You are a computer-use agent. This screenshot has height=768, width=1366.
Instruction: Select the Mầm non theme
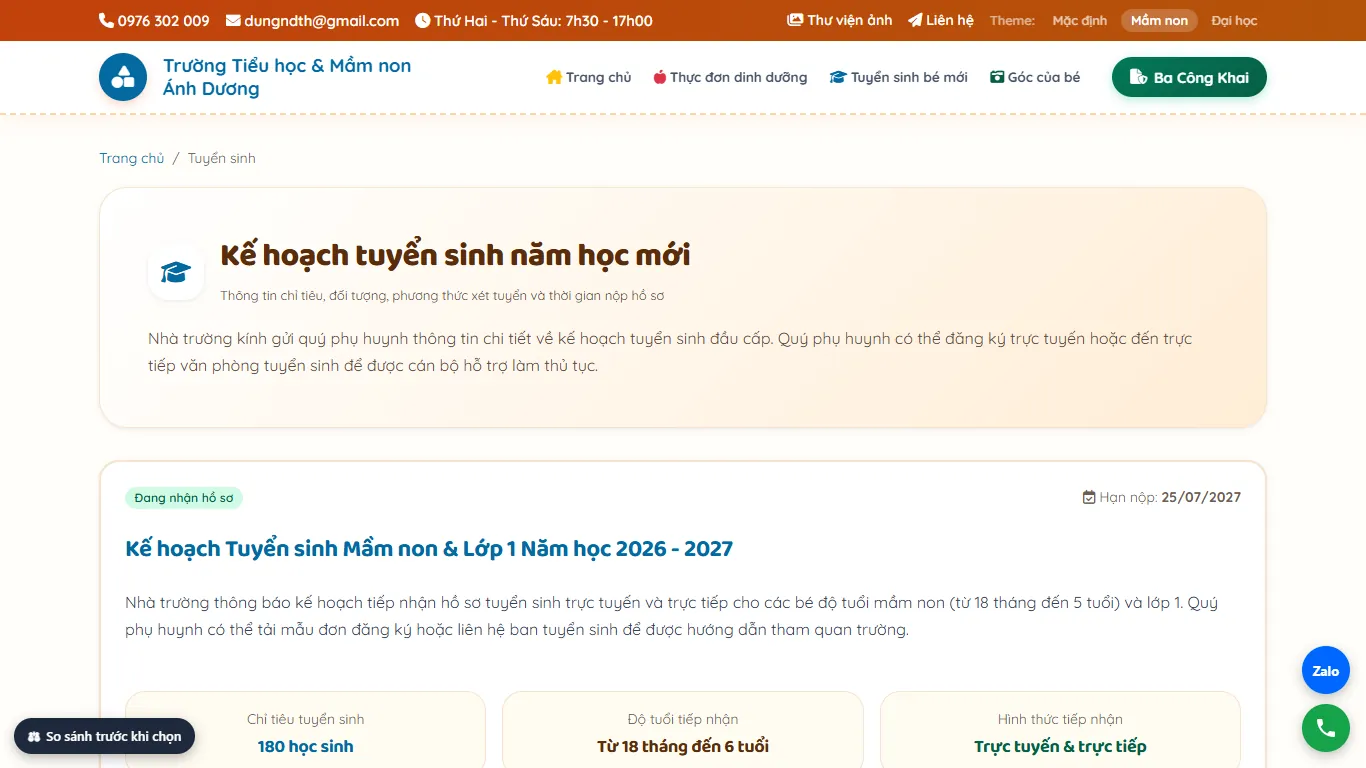coord(1159,20)
